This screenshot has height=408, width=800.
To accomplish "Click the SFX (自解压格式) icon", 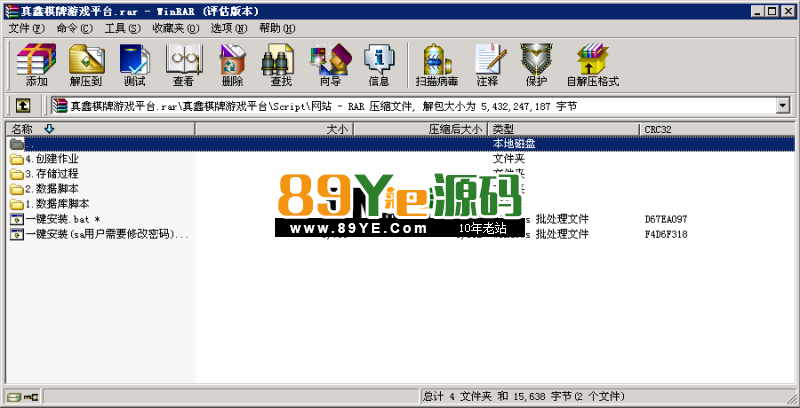I will coord(593,65).
